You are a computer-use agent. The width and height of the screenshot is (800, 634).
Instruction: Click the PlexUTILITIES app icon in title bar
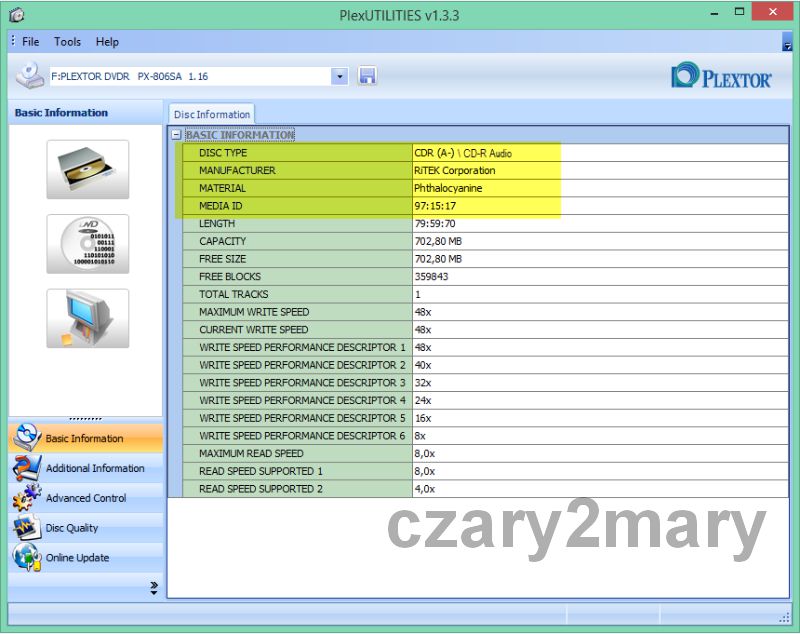(17, 15)
